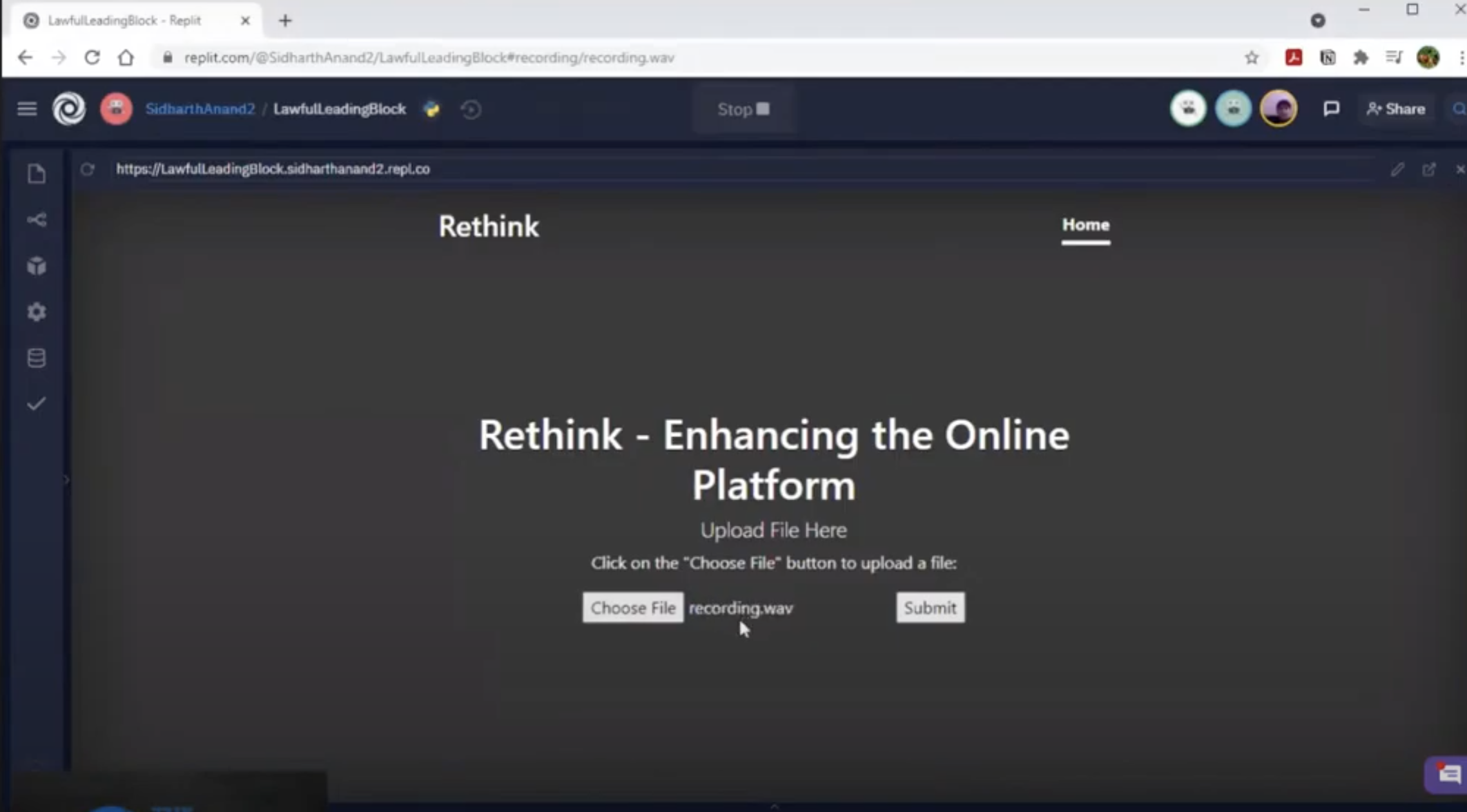The width and height of the screenshot is (1467, 812).
Task: Toggle the hamburger menu sidebar
Action: coord(26,109)
